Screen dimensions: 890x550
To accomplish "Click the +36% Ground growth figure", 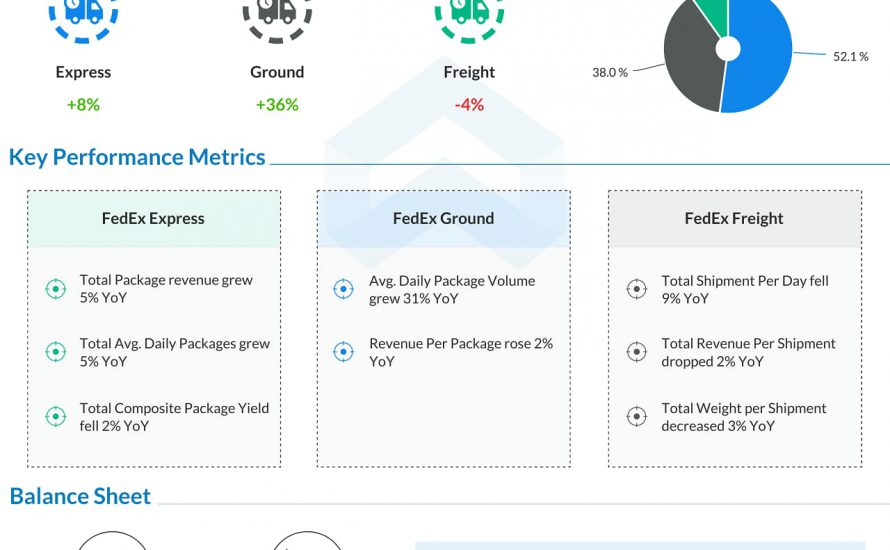I will pos(277,104).
